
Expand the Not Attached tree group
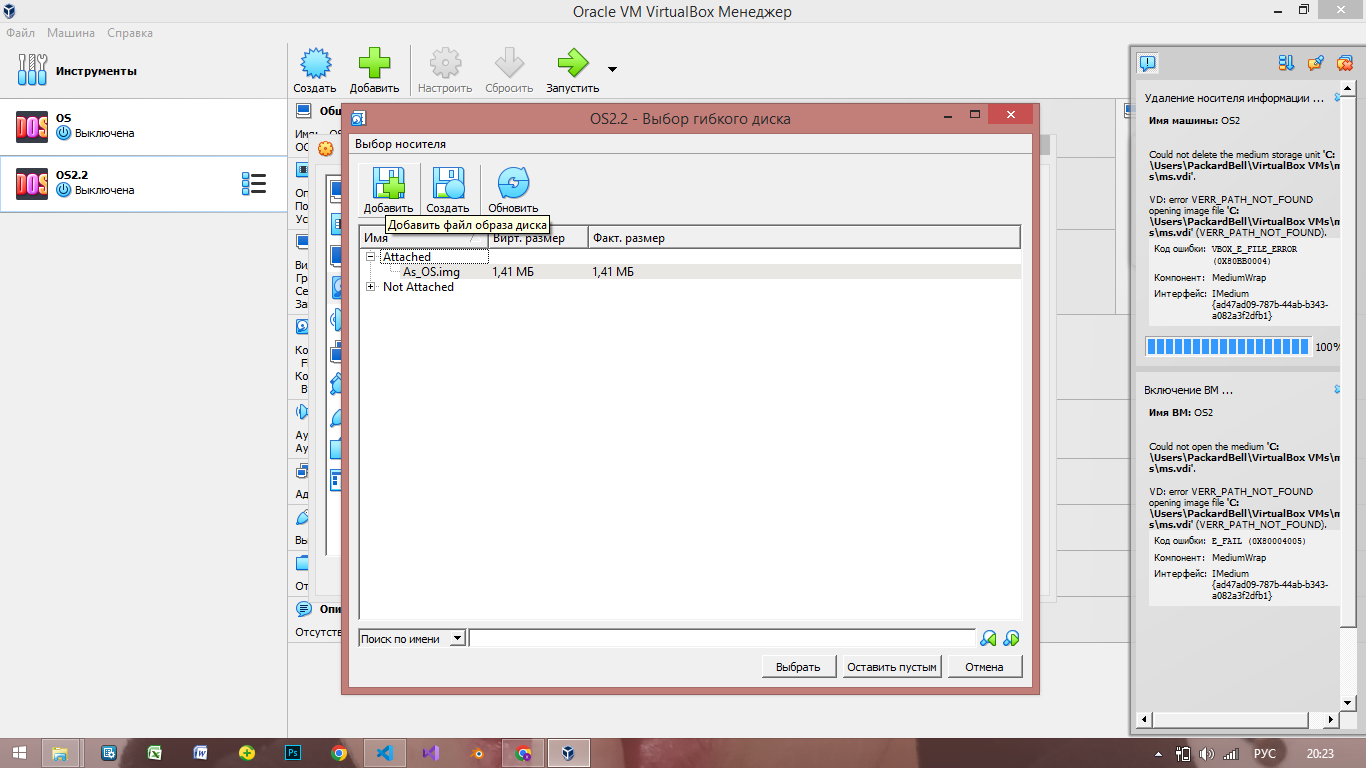[371, 287]
